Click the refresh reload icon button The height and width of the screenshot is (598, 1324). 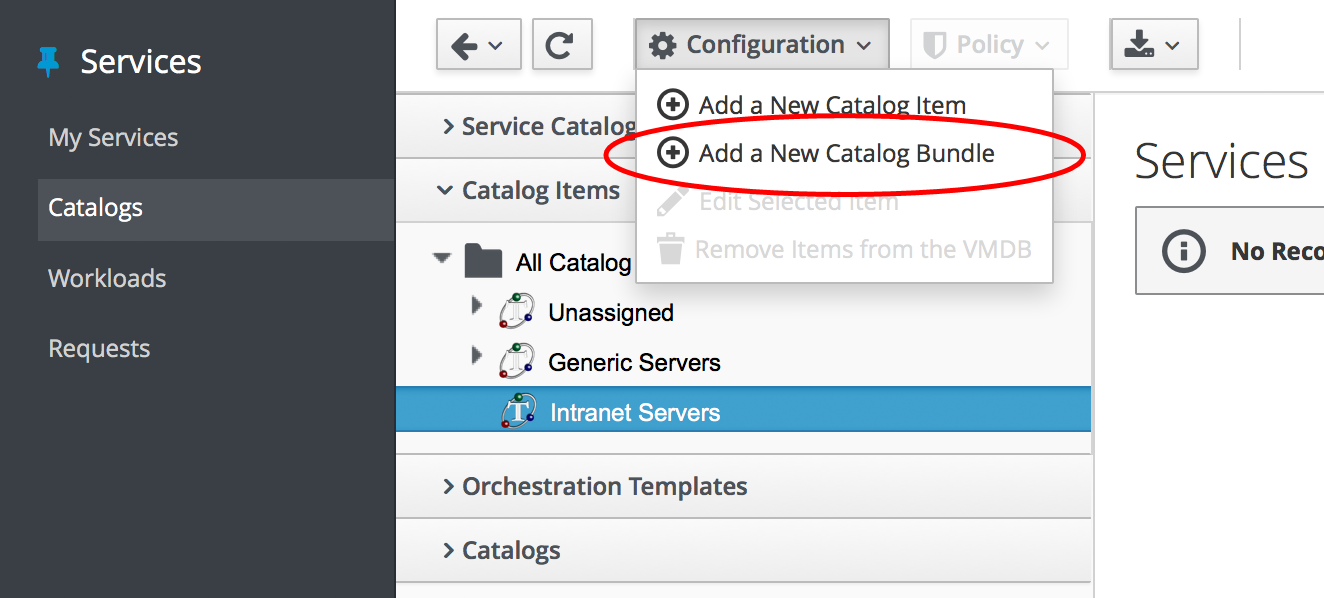pyautogui.click(x=562, y=45)
